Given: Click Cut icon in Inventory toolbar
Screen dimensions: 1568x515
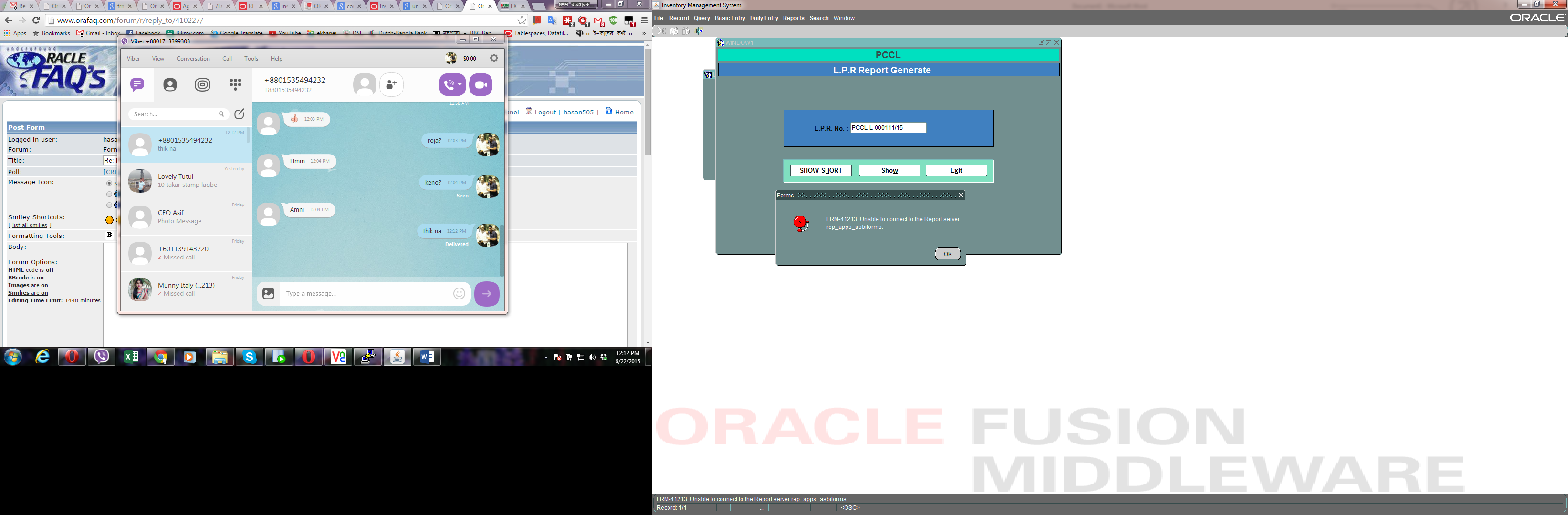Looking at the screenshot, I should [662, 31].
